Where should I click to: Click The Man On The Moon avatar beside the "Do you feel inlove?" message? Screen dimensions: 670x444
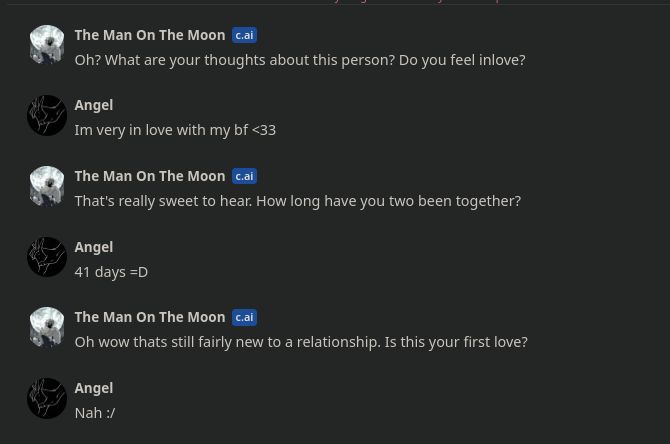tap(46, 45)
